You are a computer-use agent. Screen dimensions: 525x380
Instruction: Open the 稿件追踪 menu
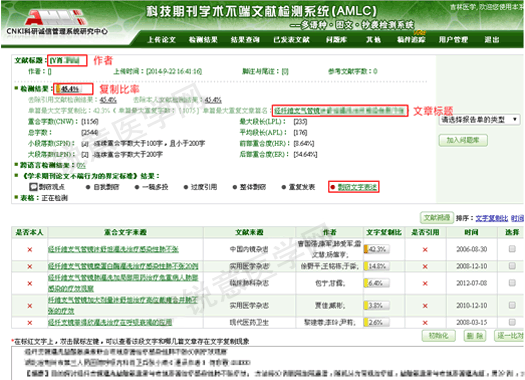pos(411,40)
